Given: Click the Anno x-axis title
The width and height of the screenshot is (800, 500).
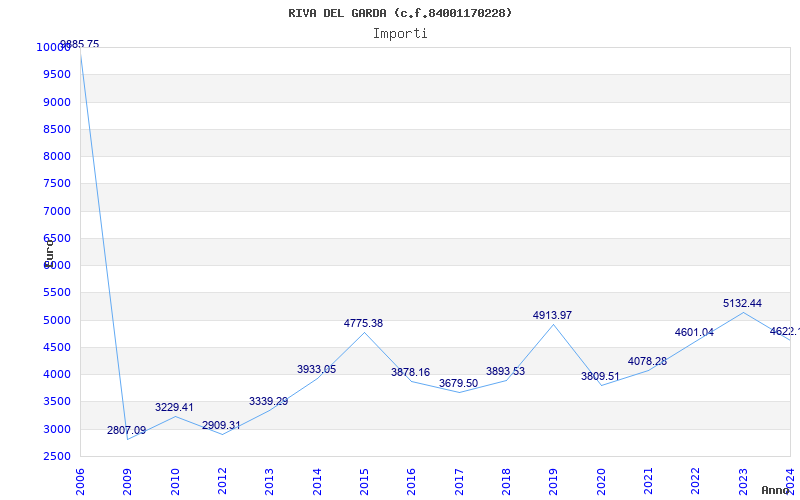Looking at the screenshot, I should [775, 490].
